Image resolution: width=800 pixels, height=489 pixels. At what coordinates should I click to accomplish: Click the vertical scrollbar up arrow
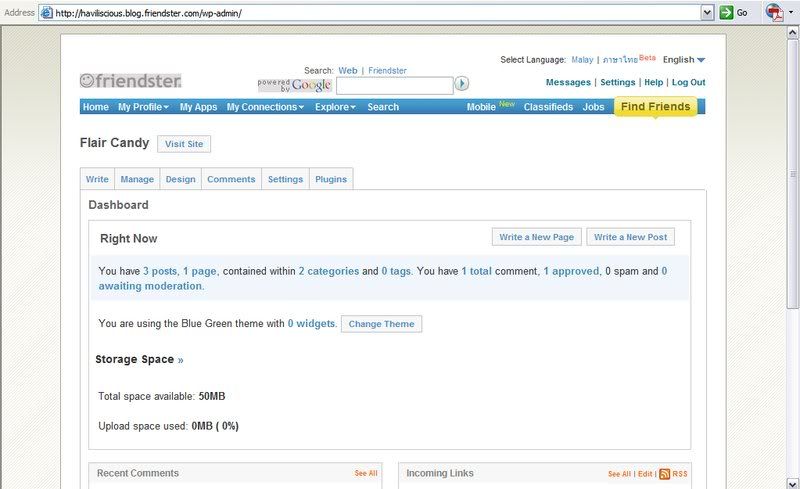tap(792, 32)
